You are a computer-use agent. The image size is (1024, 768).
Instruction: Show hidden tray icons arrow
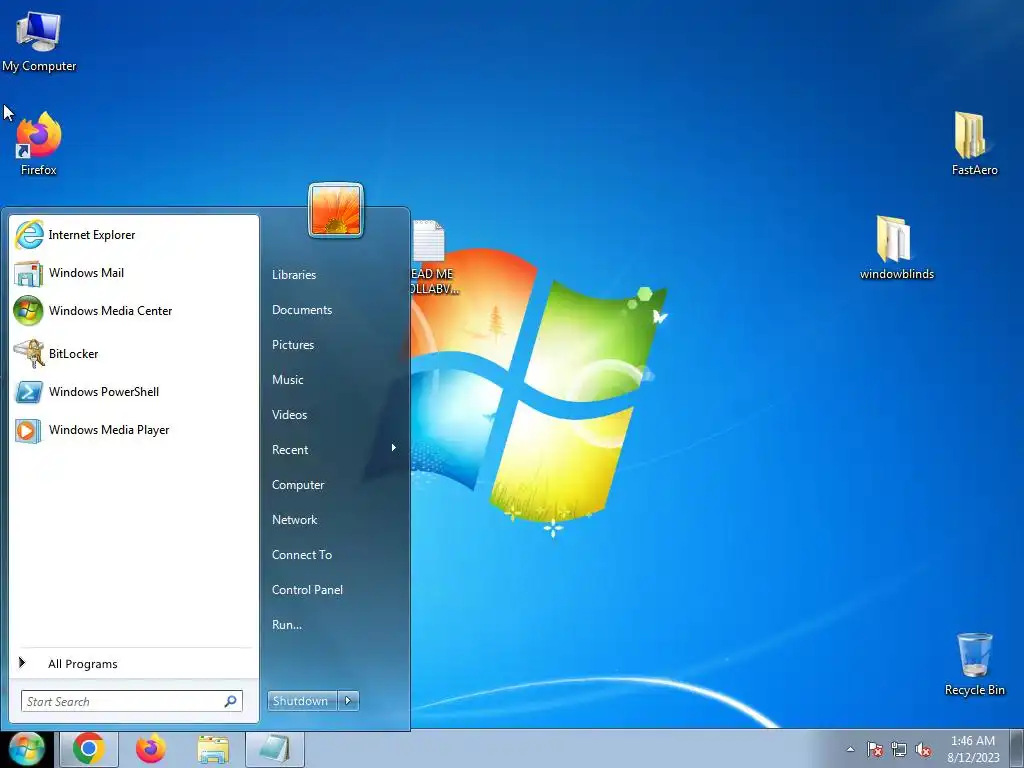coord(850,749)
